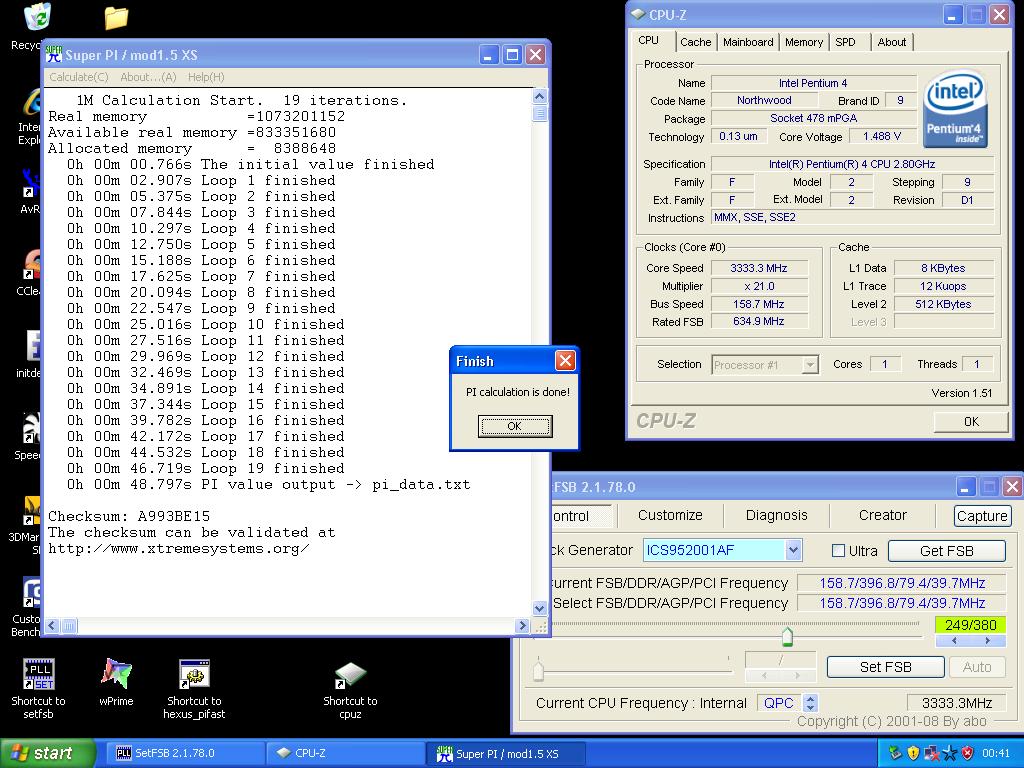
Task: Switch to CPU-Z taskbar button
Action: coord(345,753)
